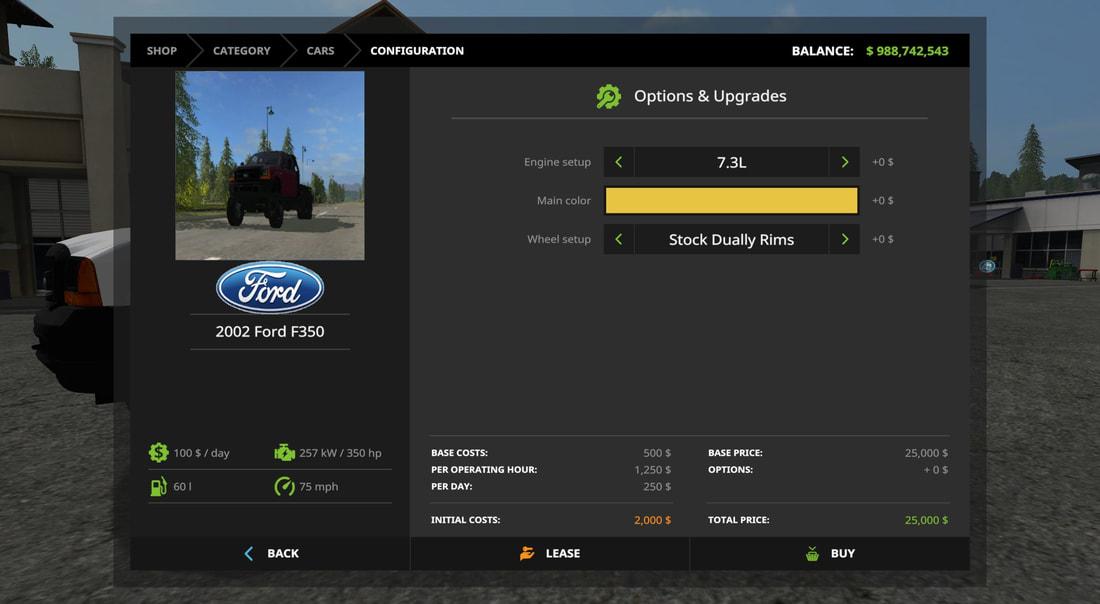1100x604 pixels.
Task: Switch to previous wheel setup
Action: [619, 240]
